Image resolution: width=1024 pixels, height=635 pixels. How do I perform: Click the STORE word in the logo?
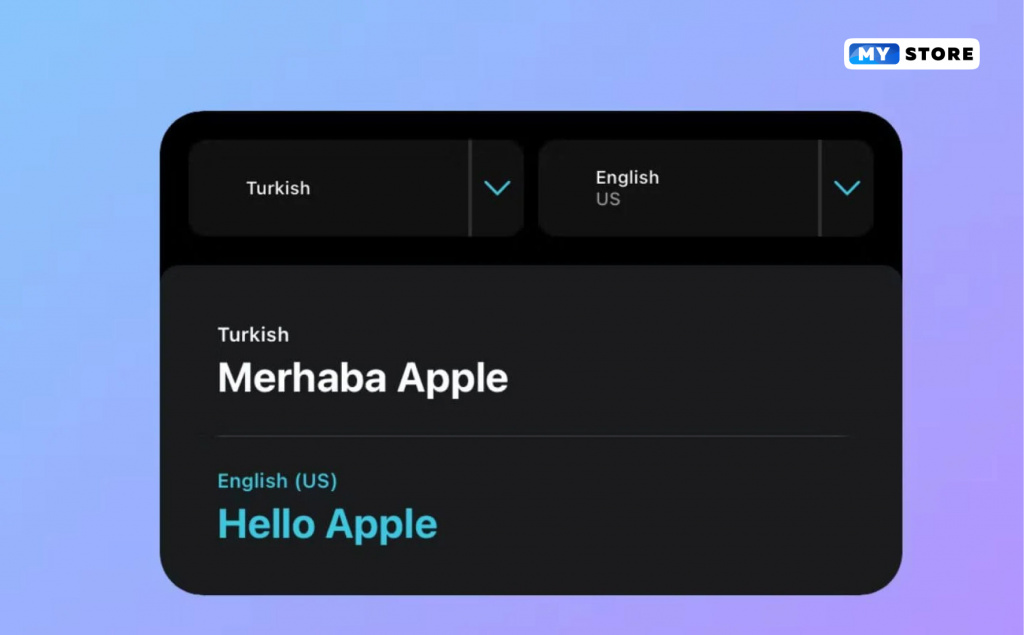939,54
